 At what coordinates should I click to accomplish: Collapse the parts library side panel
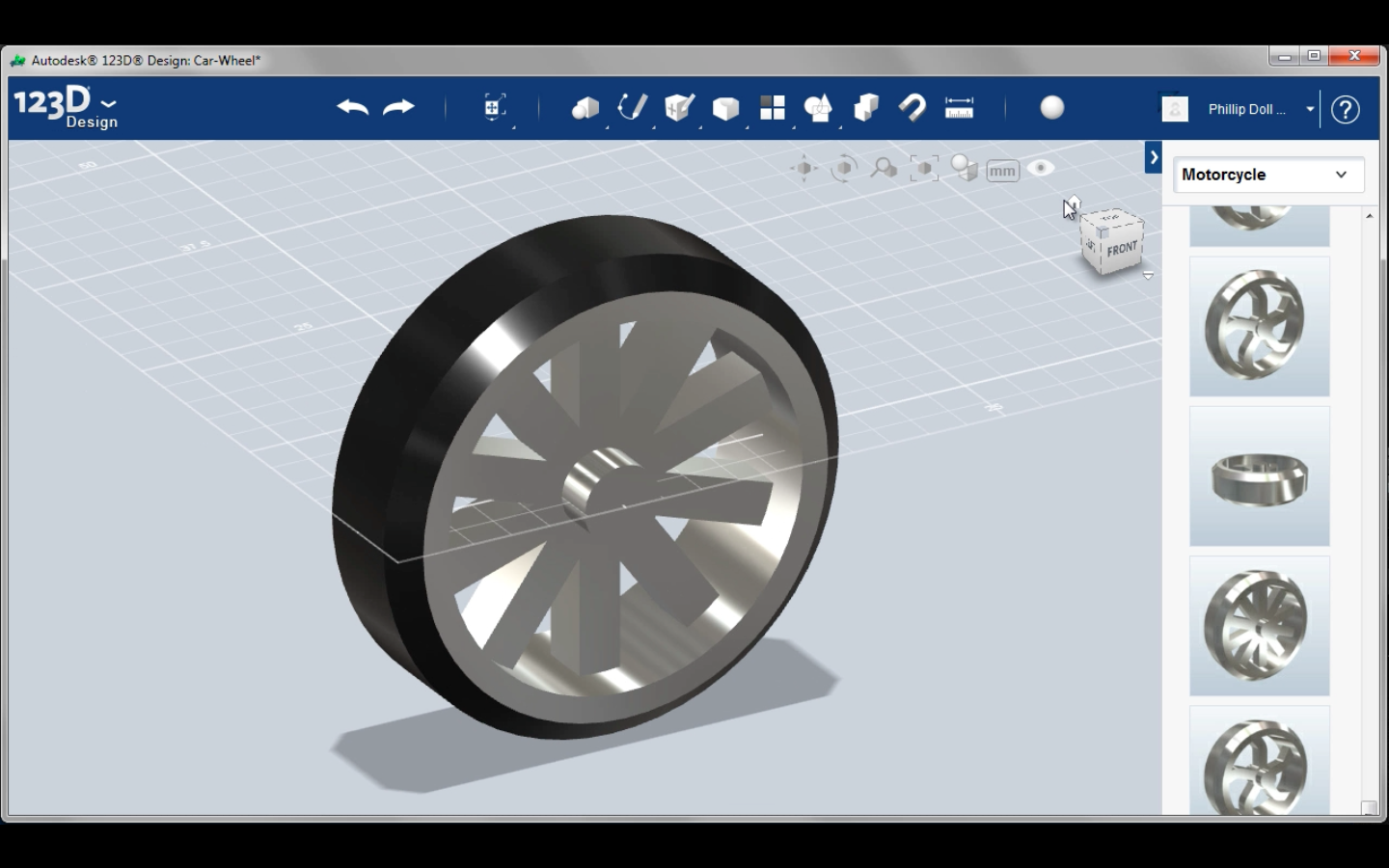[1154, 157]
